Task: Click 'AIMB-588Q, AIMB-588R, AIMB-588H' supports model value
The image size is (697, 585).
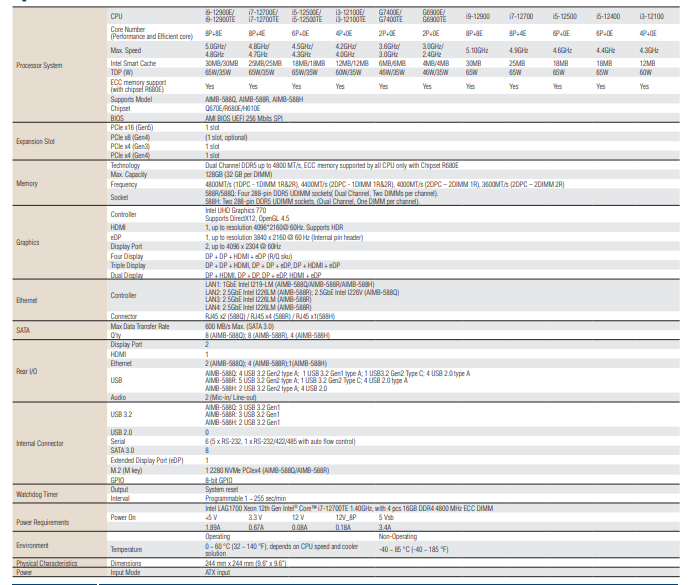Action: tap(254, 100)
